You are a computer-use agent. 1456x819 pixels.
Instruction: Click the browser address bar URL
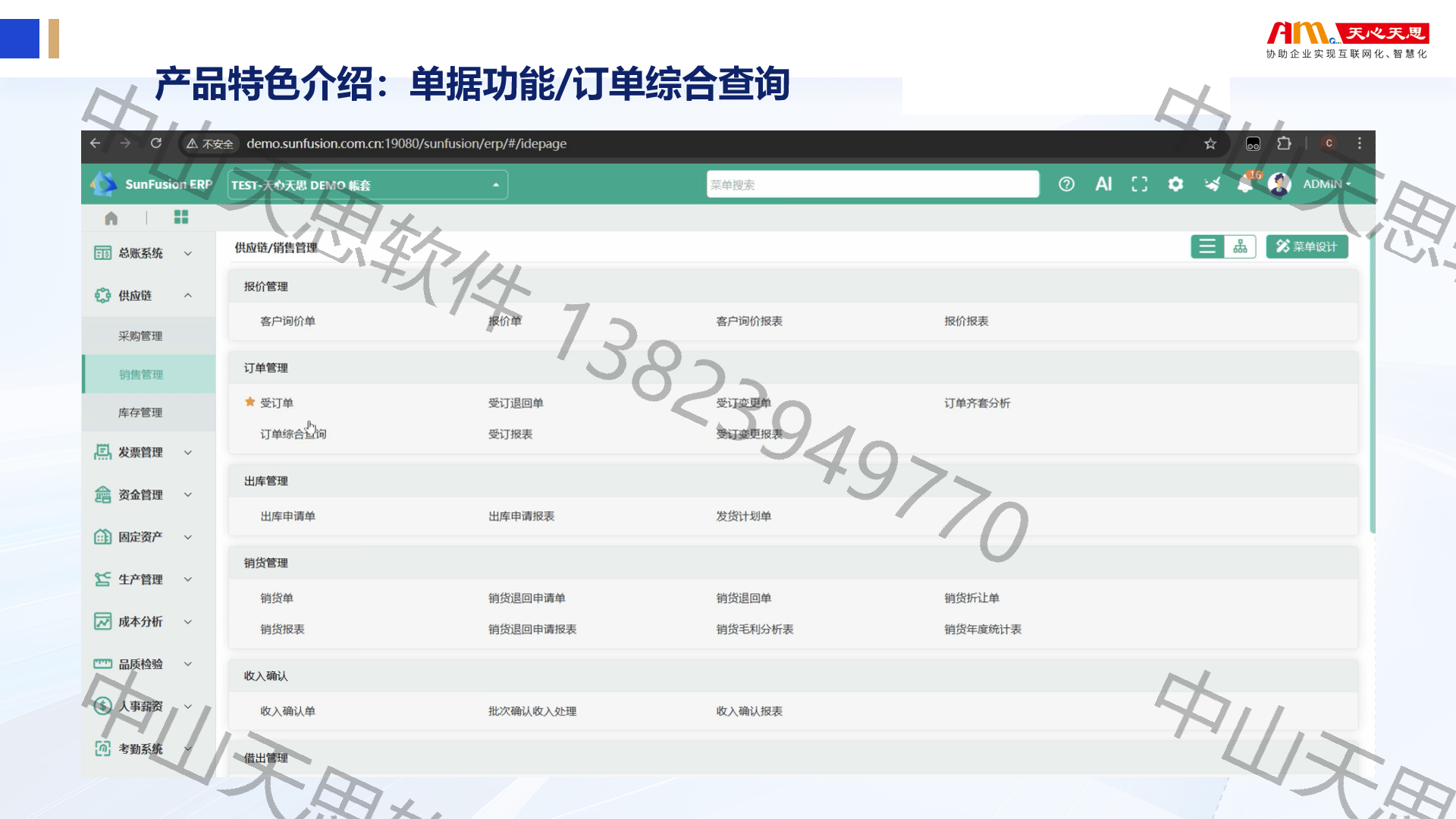[x=406, y=144]
